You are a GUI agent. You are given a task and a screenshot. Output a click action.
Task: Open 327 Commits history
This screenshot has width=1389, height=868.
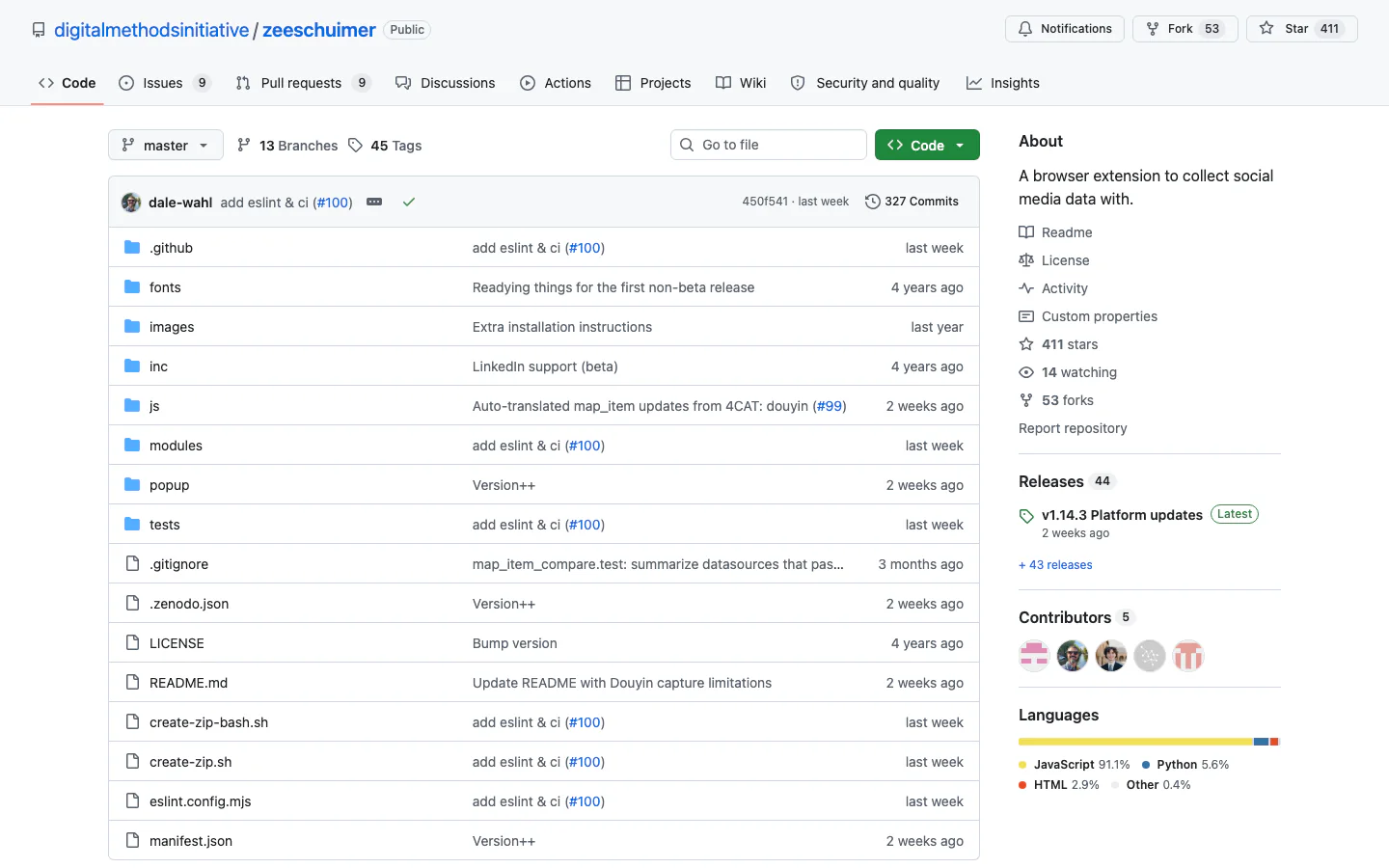point(912,202)
